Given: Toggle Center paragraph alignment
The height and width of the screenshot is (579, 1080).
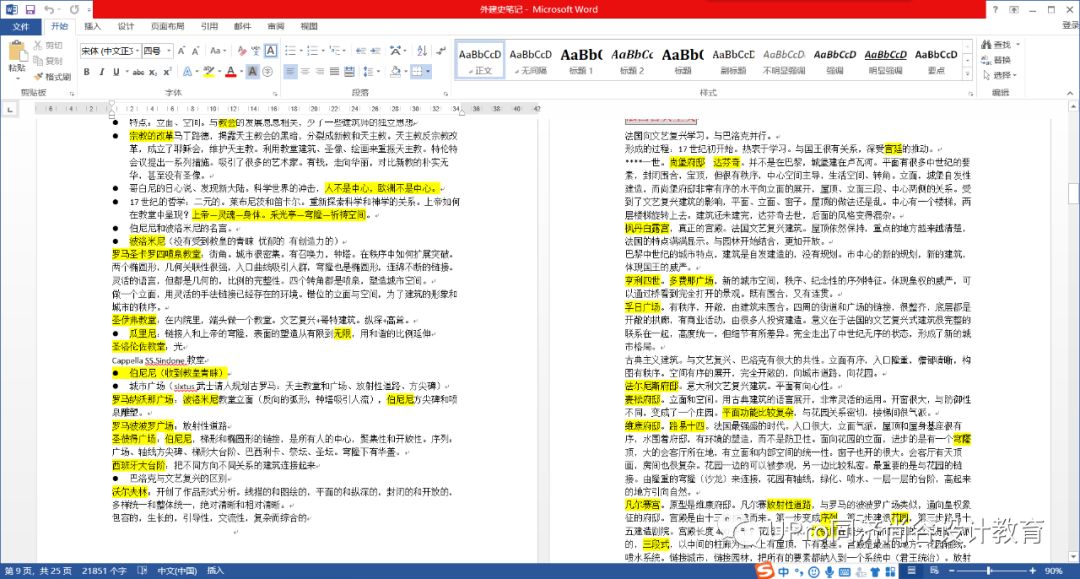Looking at the screenshot, I should [x=305, y=72].
